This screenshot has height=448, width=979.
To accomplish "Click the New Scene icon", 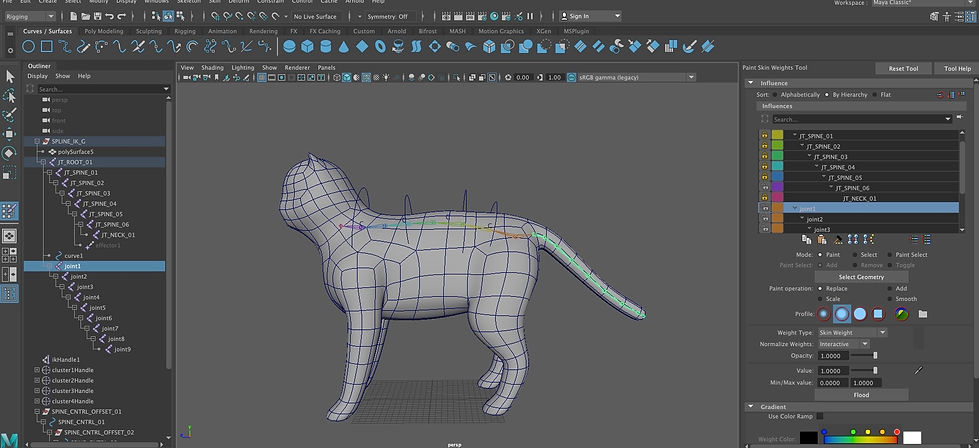I will pyautogui.click(x=74, y=16).
